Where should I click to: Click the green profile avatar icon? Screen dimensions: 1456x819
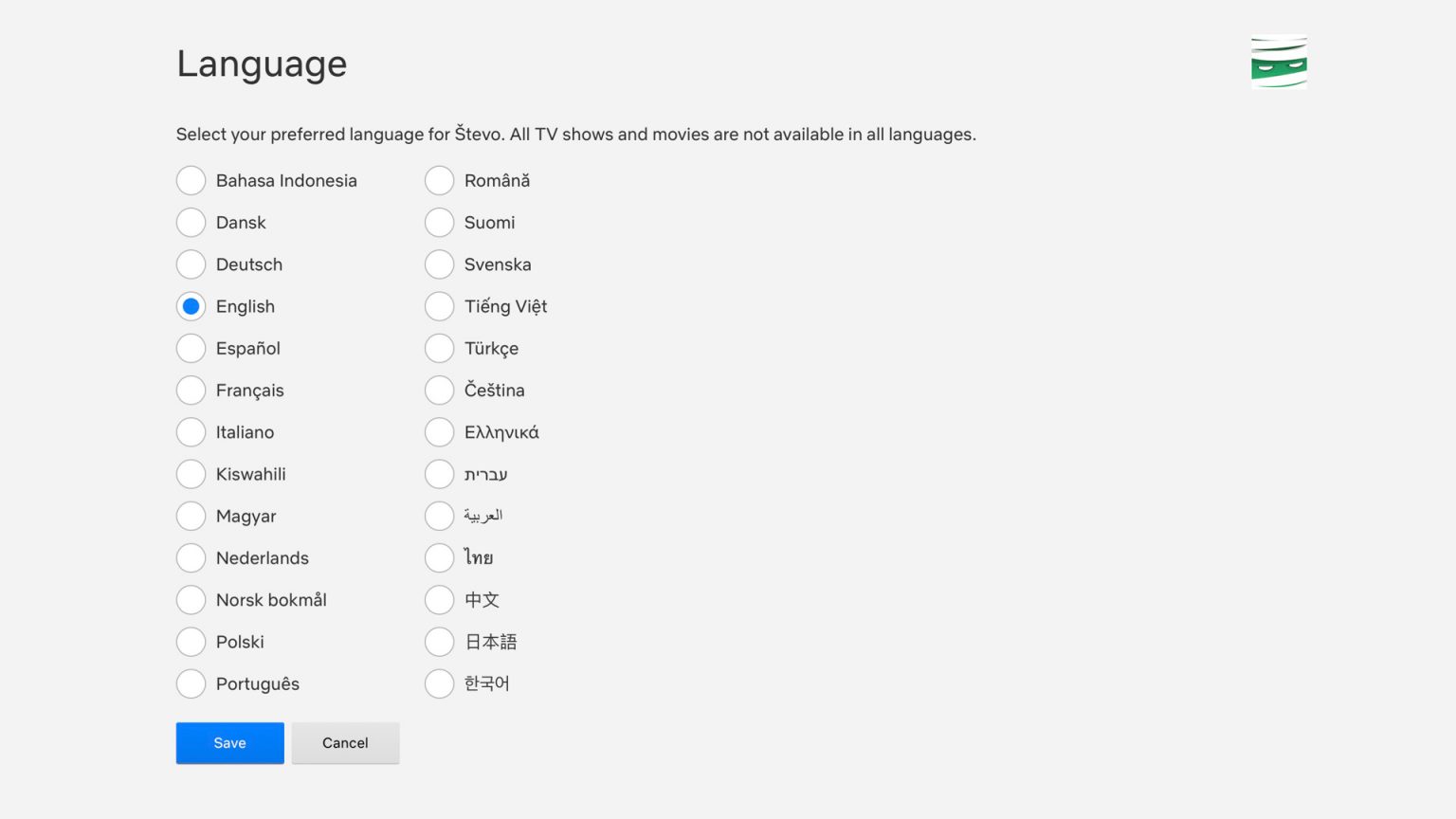coord(1279,63)
